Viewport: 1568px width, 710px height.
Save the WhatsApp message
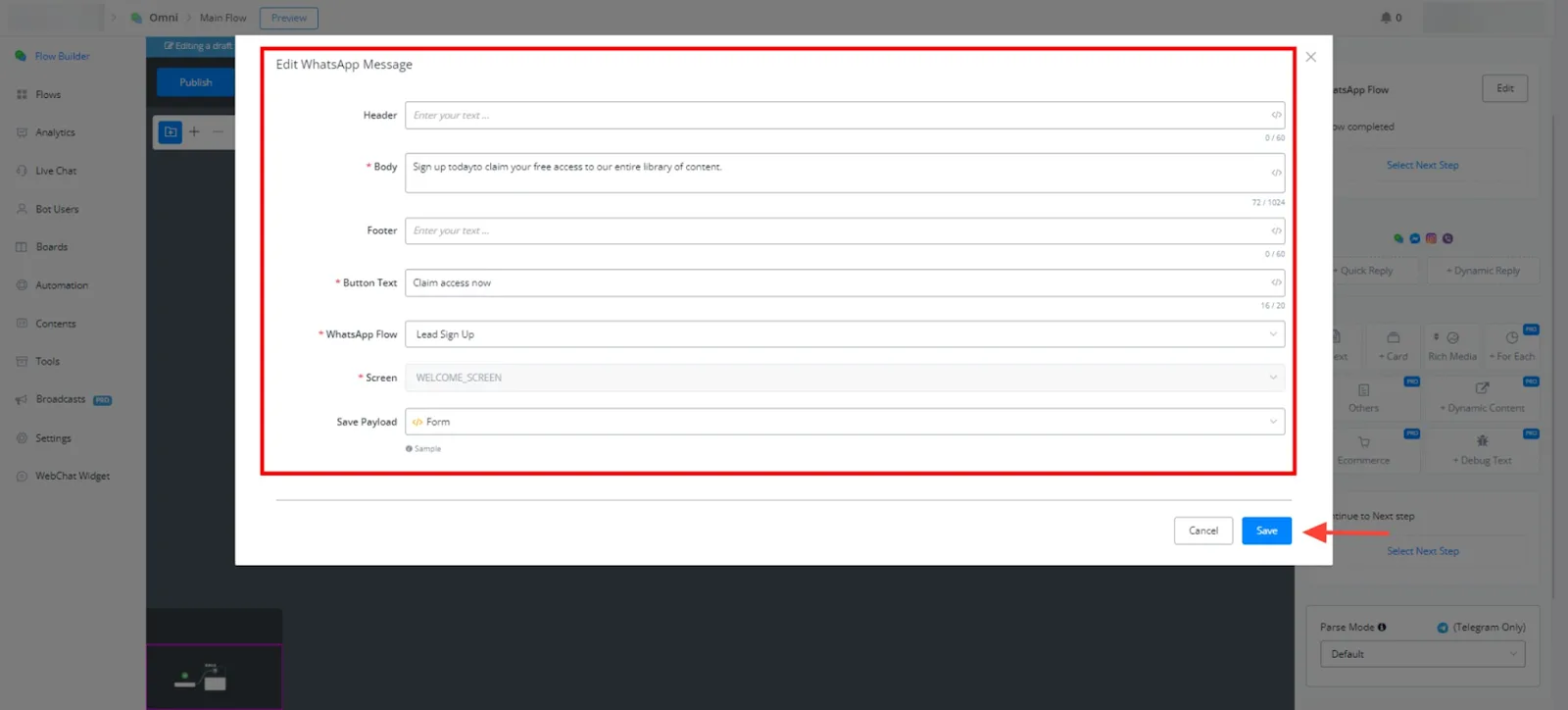pos(1266,531)
